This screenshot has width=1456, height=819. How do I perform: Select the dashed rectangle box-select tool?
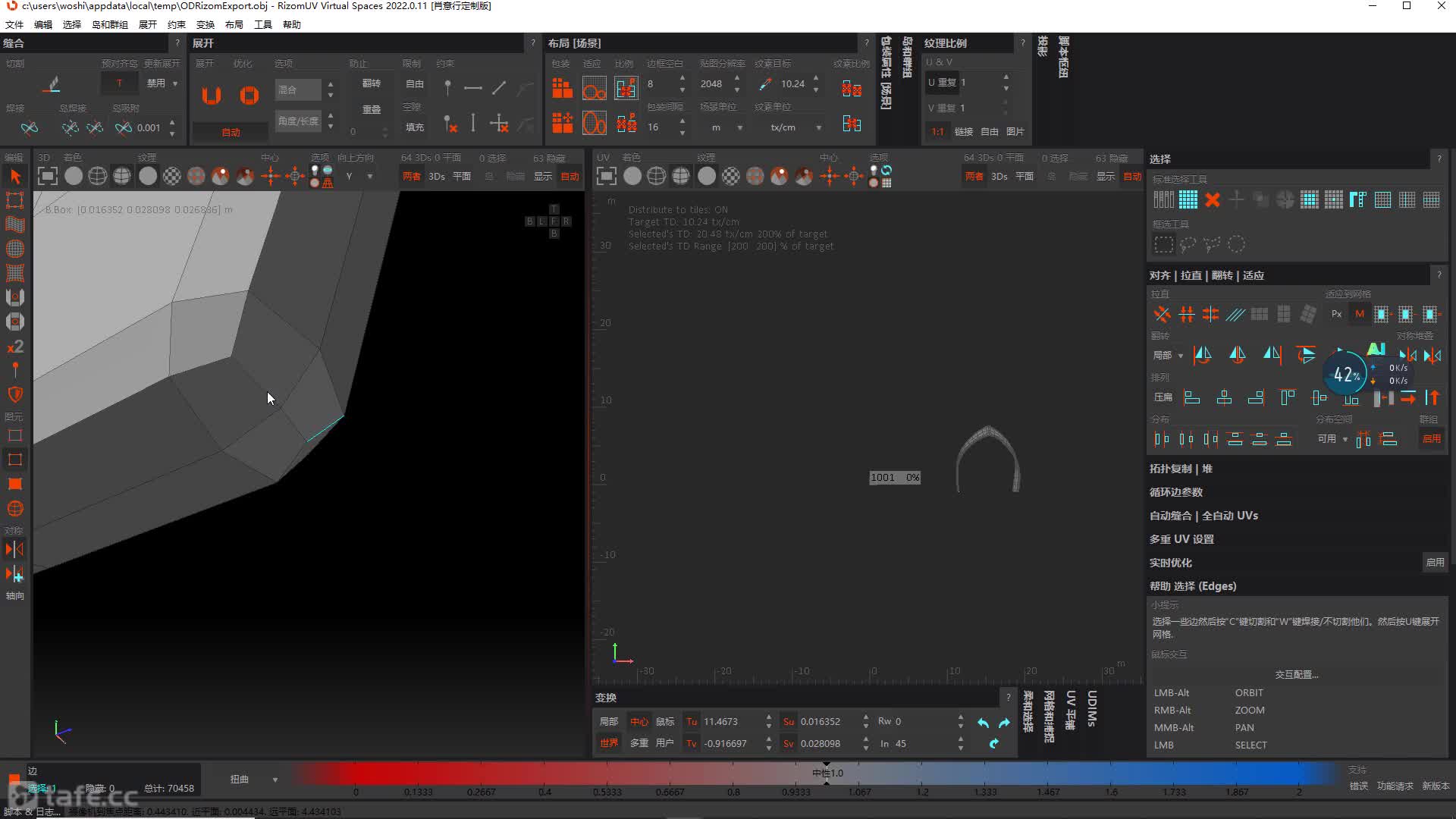(1163, 244)
